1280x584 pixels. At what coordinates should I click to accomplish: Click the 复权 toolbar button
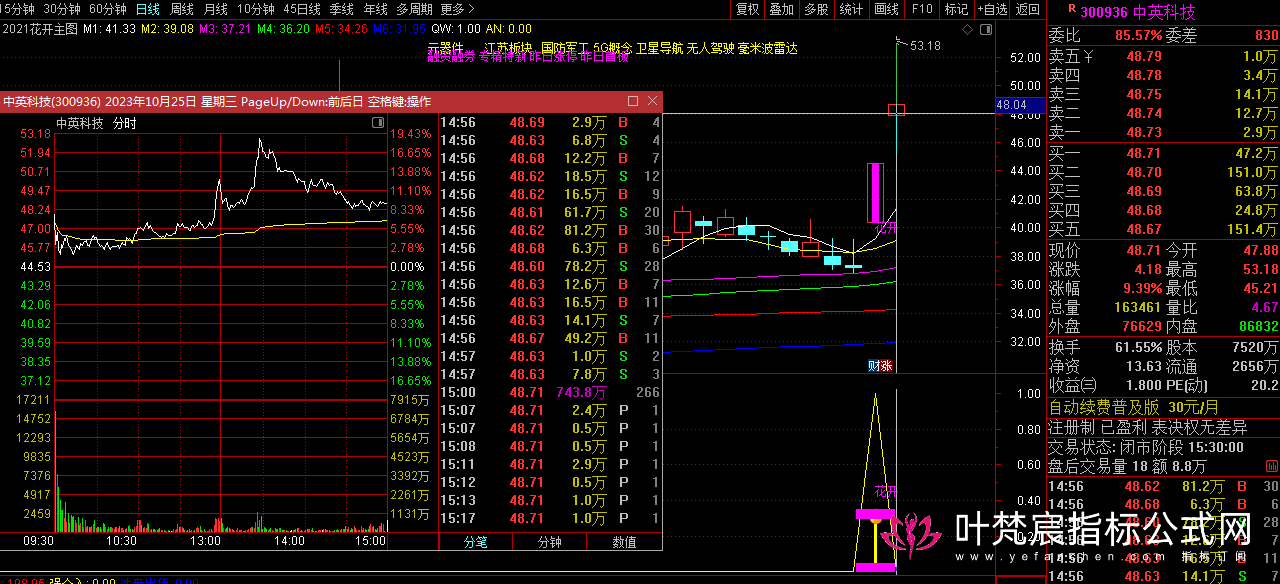pyautogui.click(x=747, y=9)
